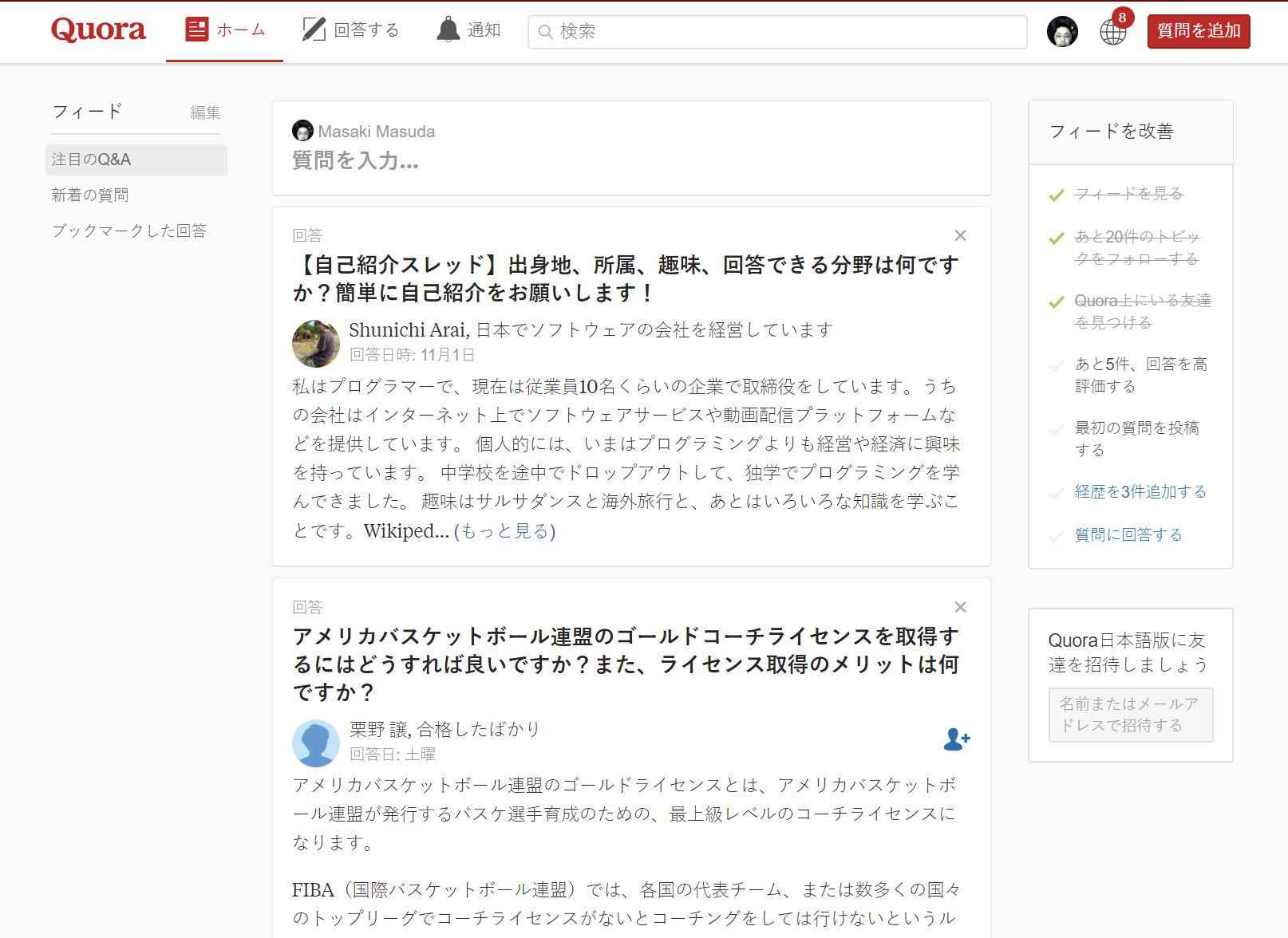Click 栗野 譲's default avatar
The image size is (1288, 938).
coord(316,743)
